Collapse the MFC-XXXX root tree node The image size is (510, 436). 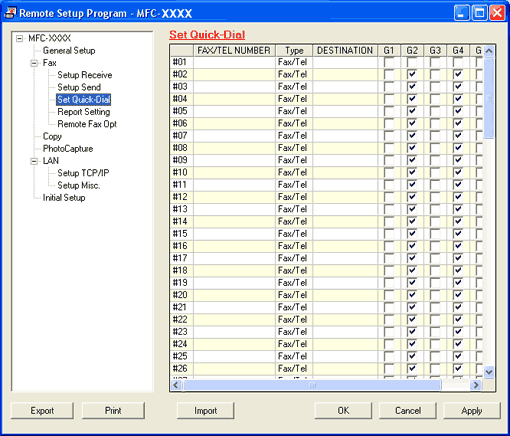20,39
